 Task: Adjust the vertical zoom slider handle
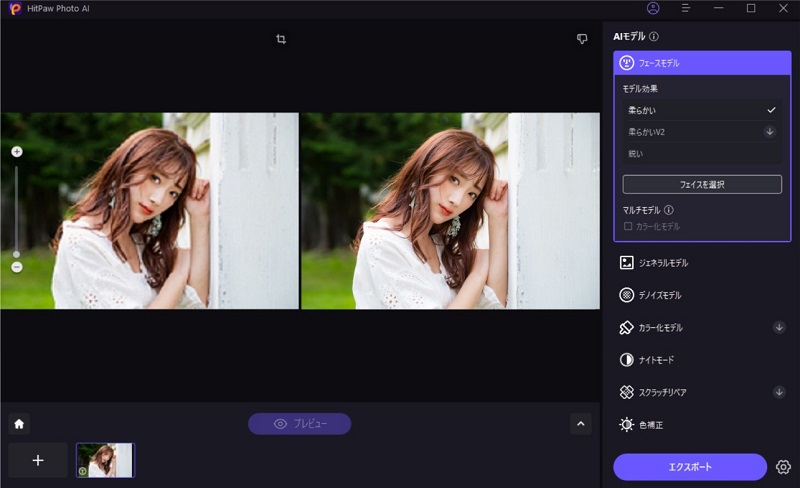pos(16,254)
